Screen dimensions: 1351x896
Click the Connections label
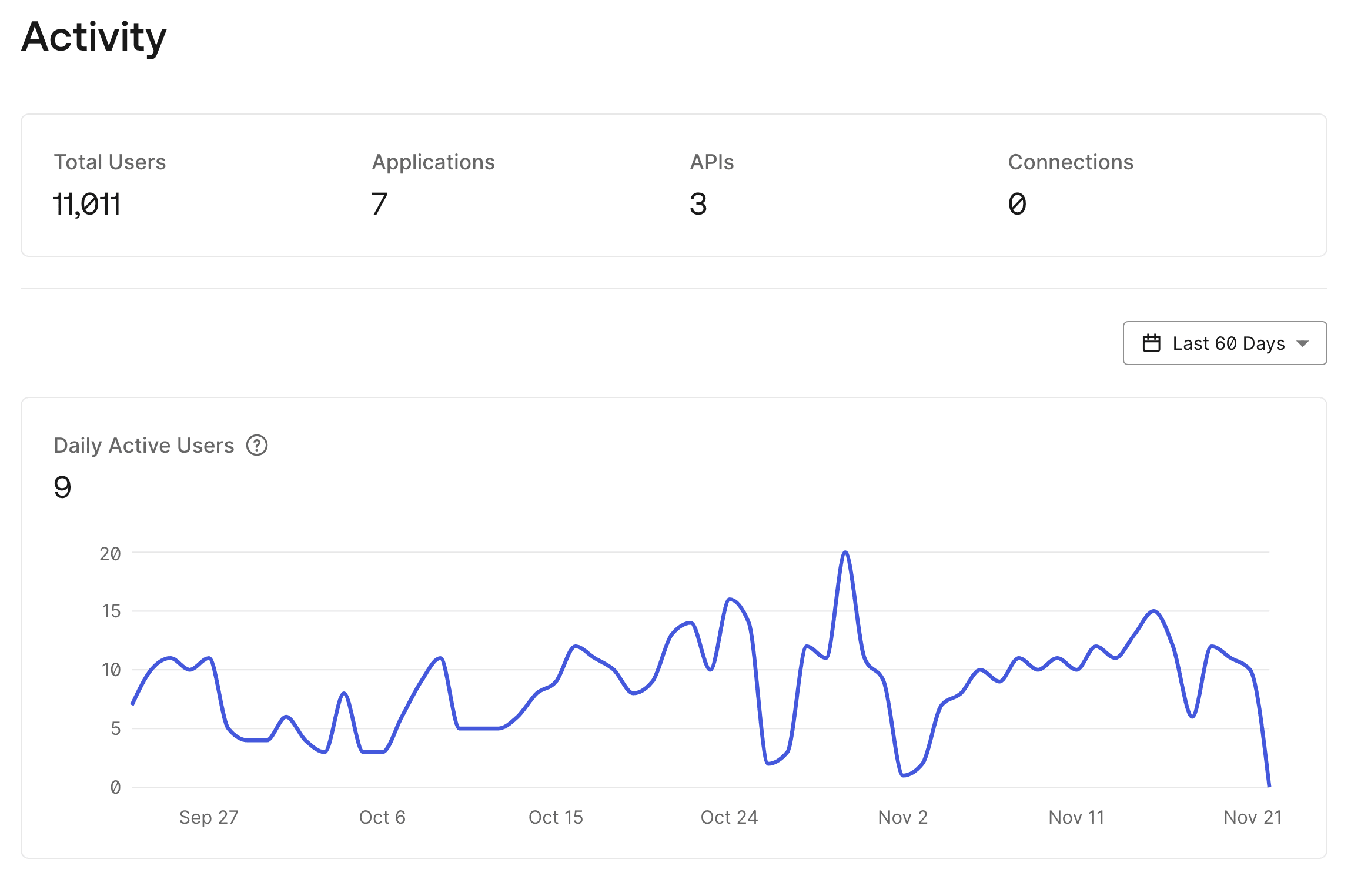pyautogui.click(x=1071, y=162)
